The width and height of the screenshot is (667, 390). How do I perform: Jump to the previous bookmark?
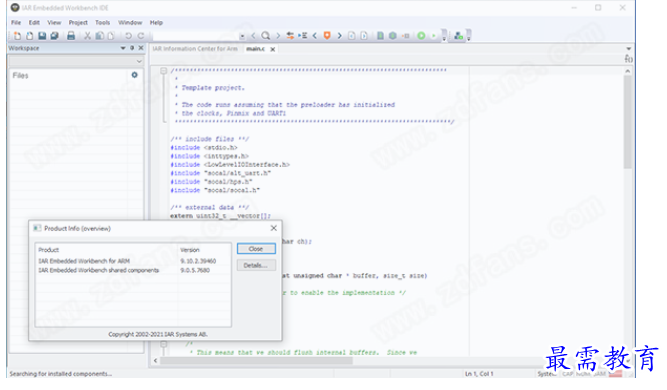[x=315, y=36]
